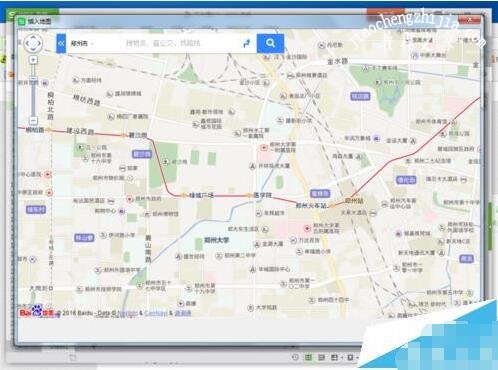Pan map right with compass right arrow
The width and height of the screenshot is (498, 370).
pos(40,43)
